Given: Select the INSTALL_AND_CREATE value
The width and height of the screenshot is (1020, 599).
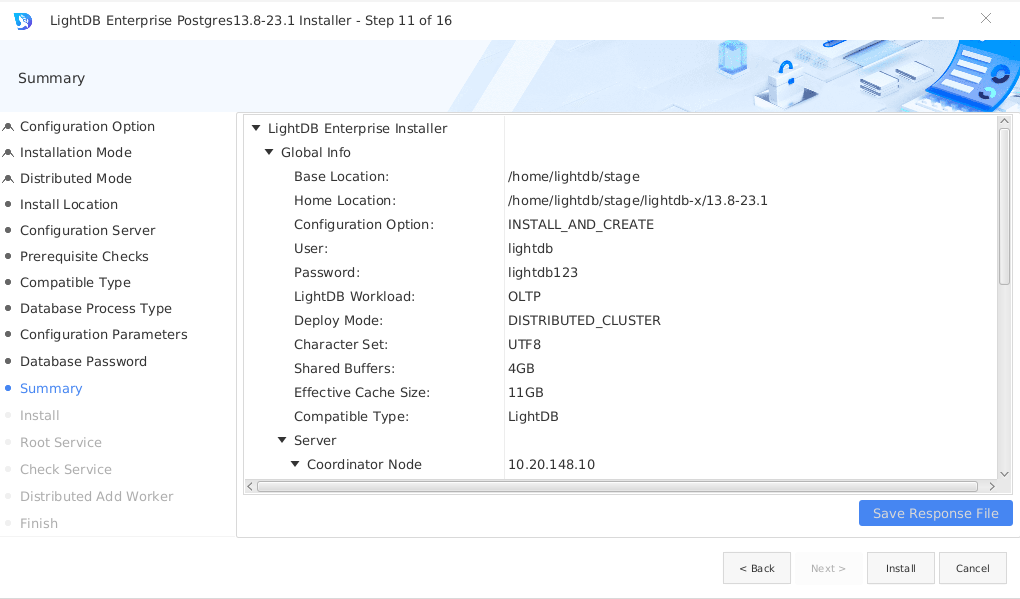Looking at the screenshot, I should (x=581, y=224).
